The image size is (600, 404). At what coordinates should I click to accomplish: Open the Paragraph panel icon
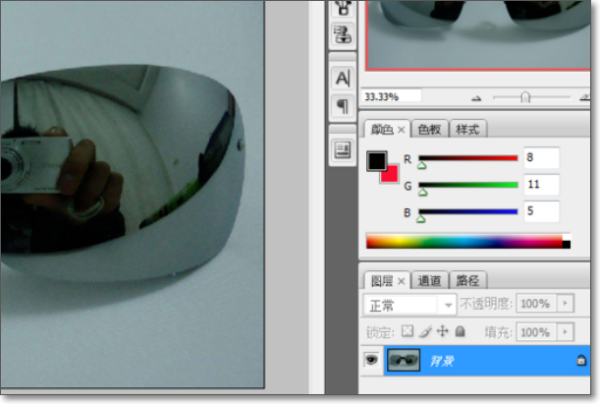tap(341, 105)
